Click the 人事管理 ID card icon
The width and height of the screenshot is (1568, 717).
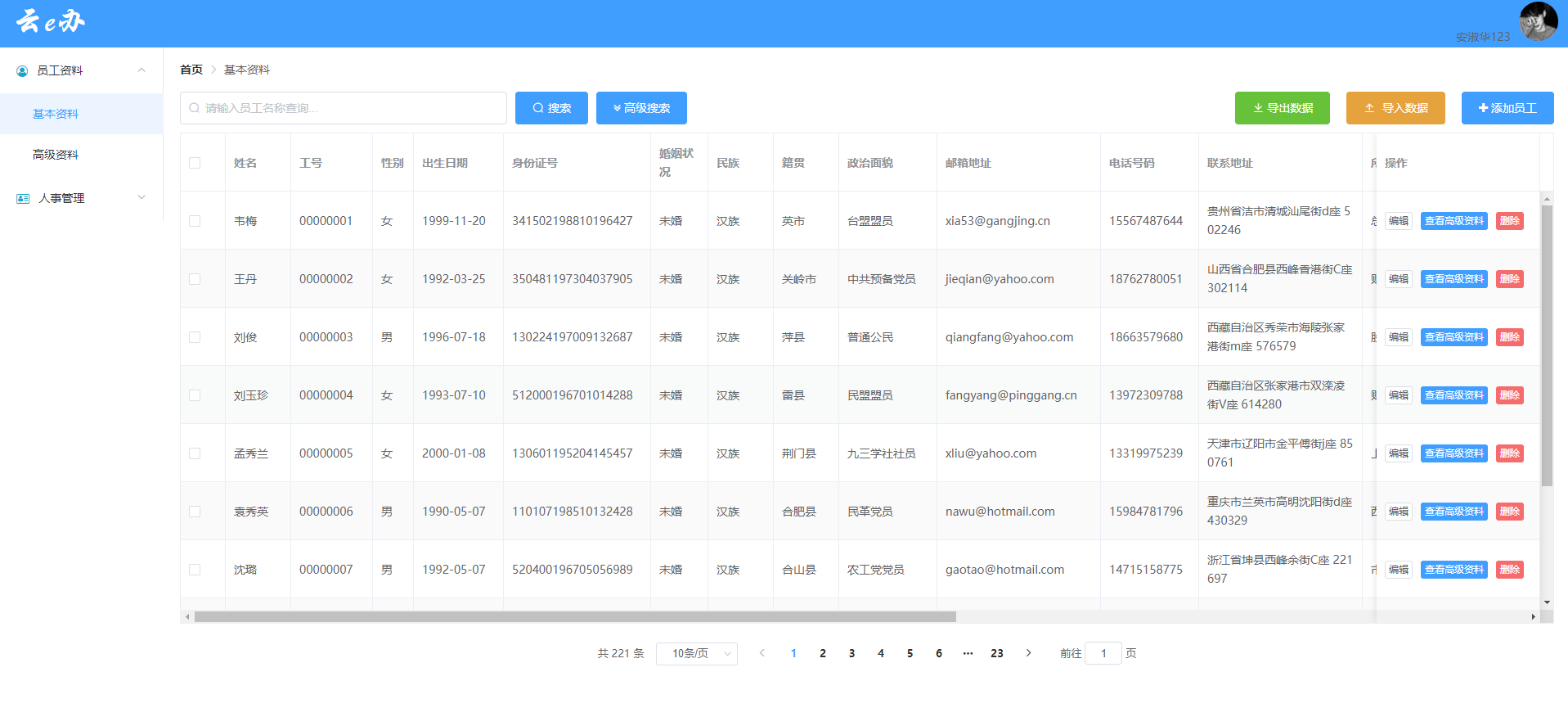(x=23, y=199)
